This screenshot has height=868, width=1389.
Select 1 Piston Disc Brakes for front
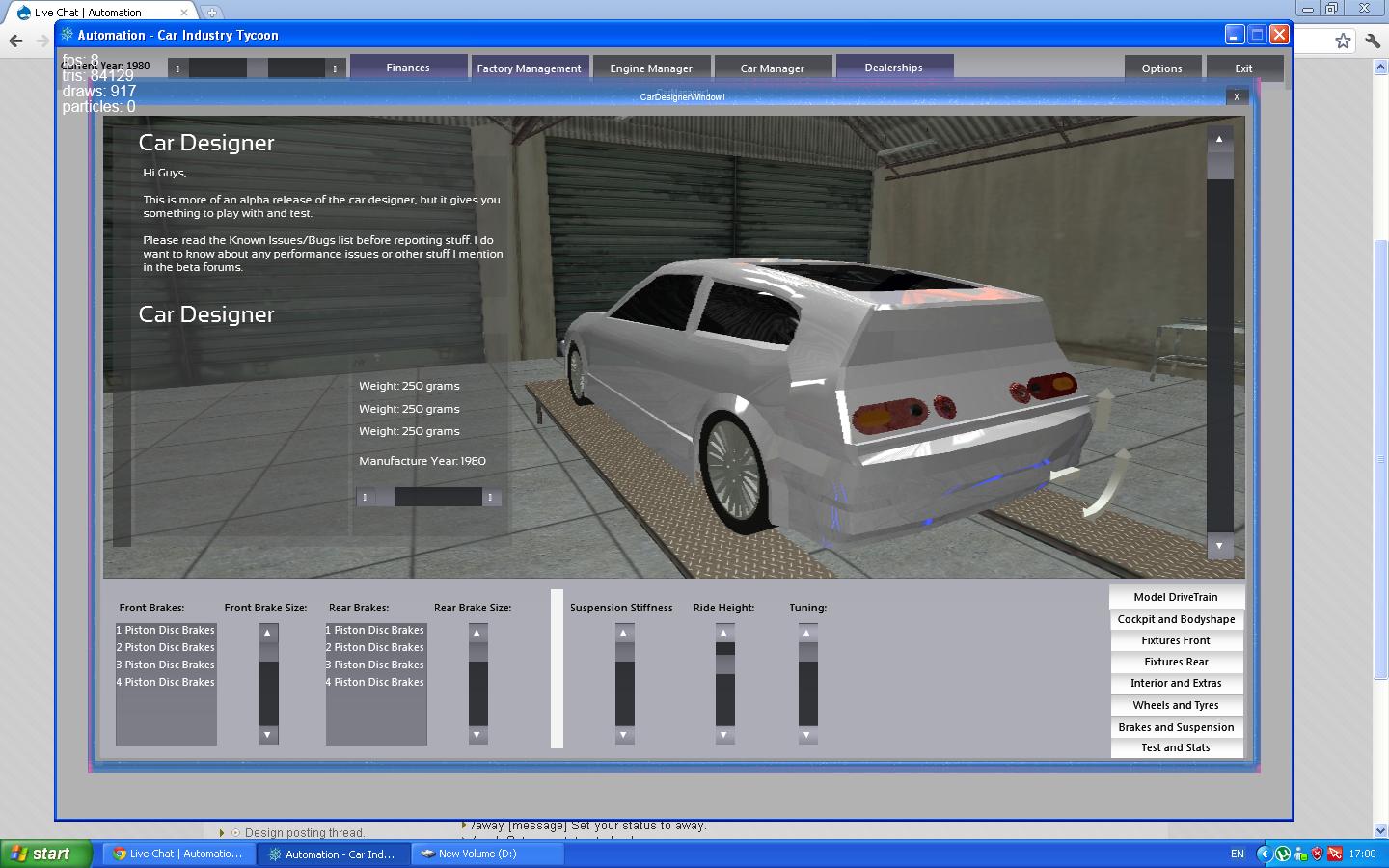pyautogui.click(x=166, y=630)
